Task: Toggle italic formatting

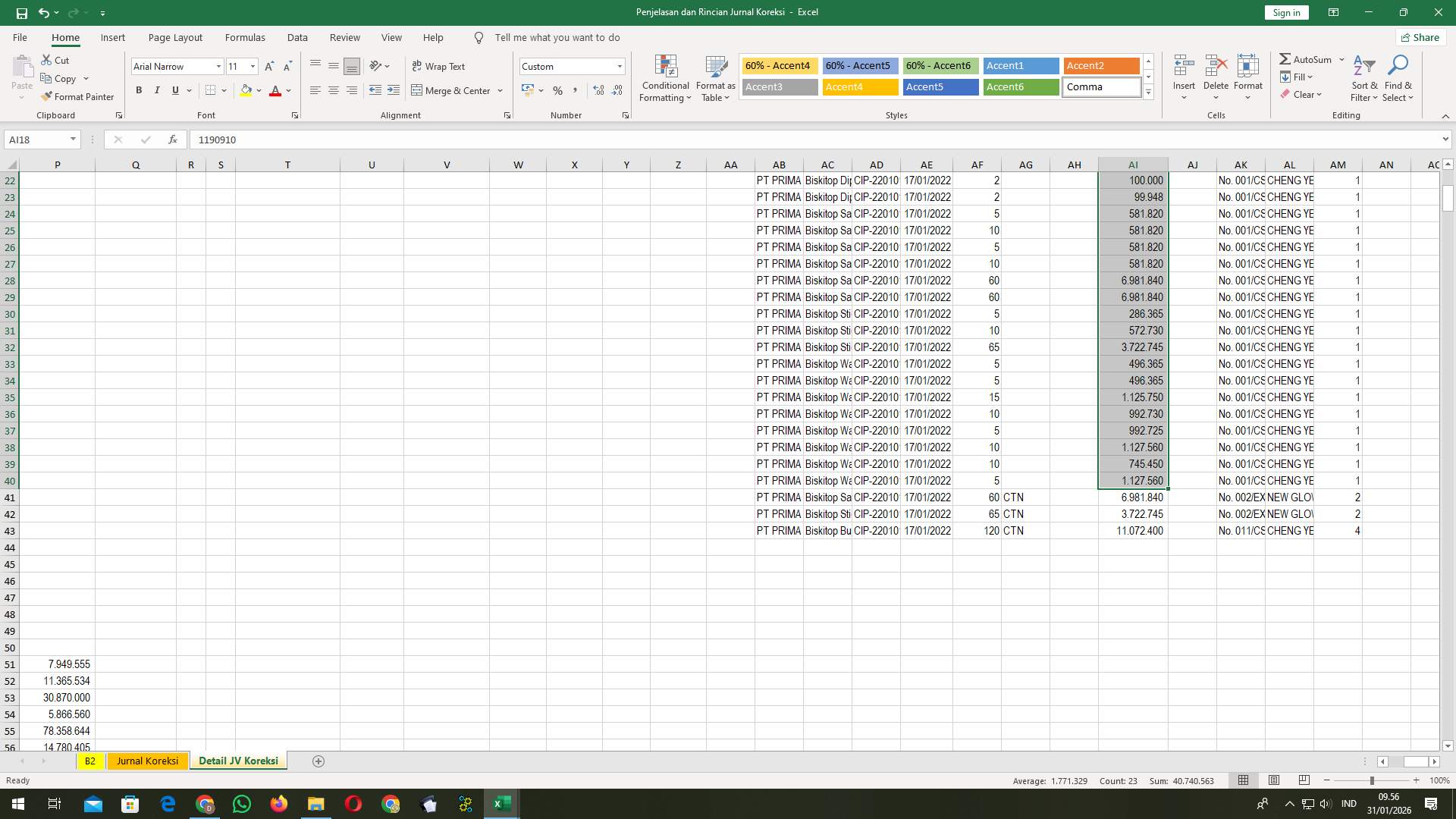Action: pos(157,90)
